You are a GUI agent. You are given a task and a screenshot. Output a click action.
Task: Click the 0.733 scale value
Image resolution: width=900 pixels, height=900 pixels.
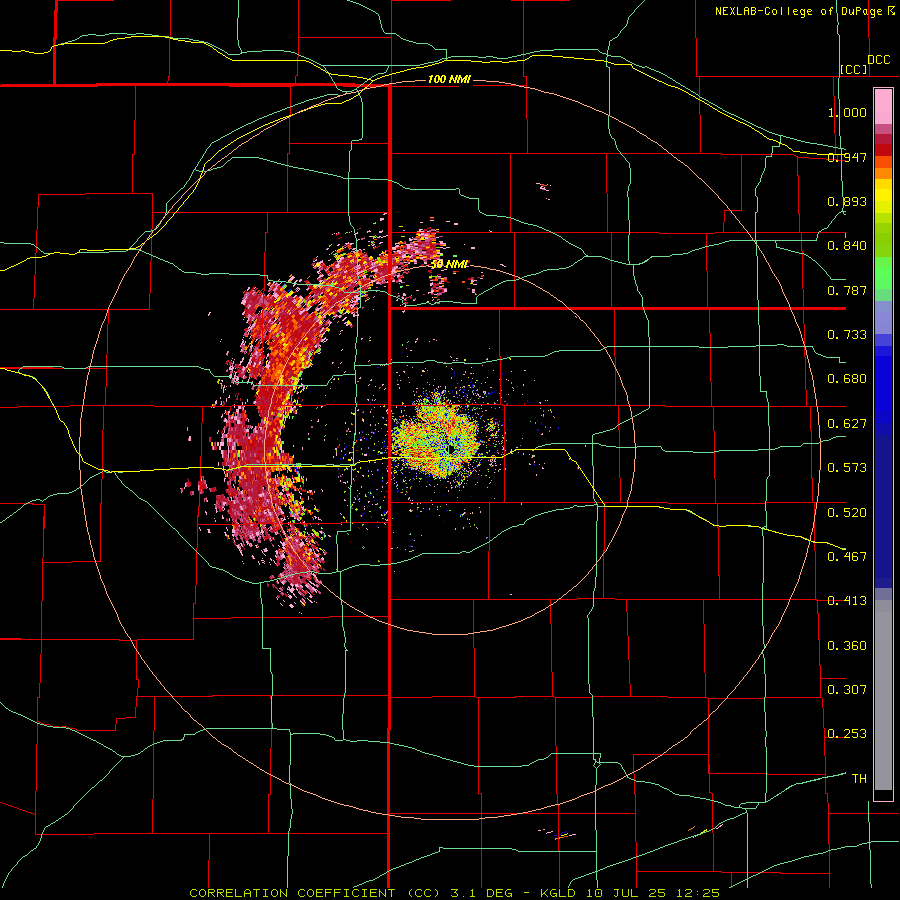click(x=847, y=335)
